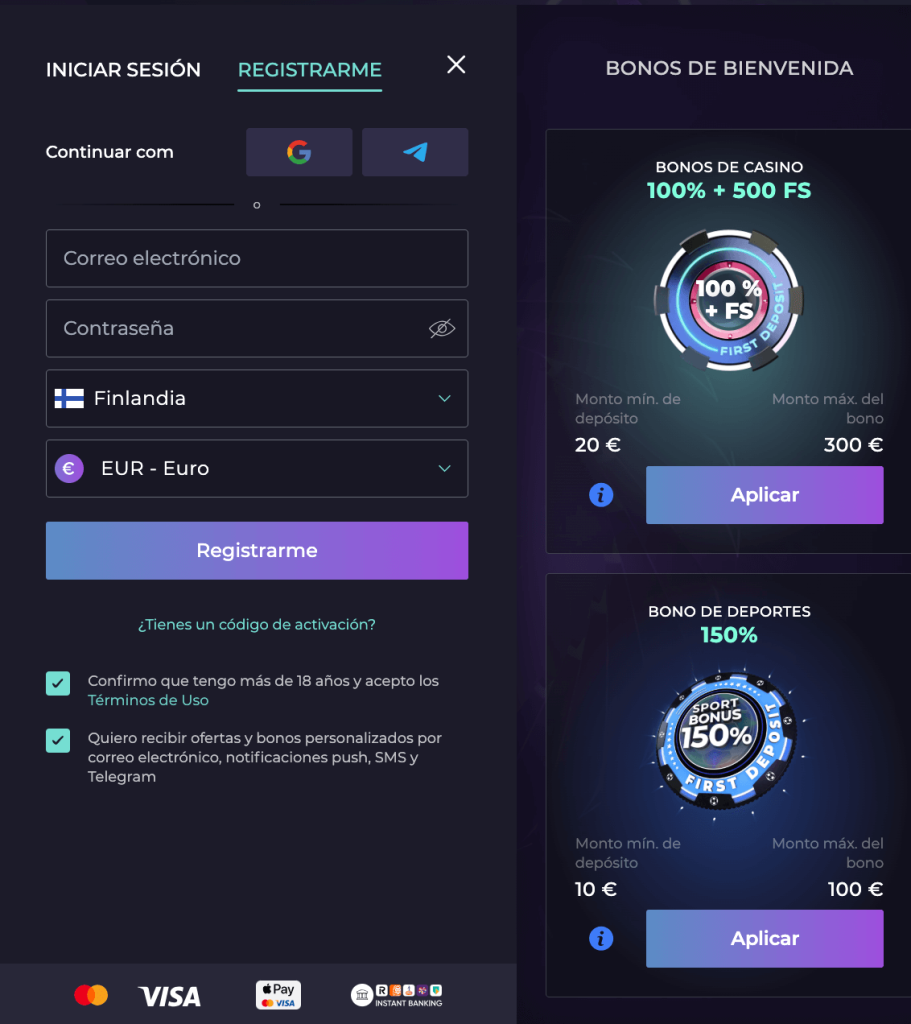This screenshot has height=1024, width=911.
Task: Click the activation code link
Action: (257, 624)
